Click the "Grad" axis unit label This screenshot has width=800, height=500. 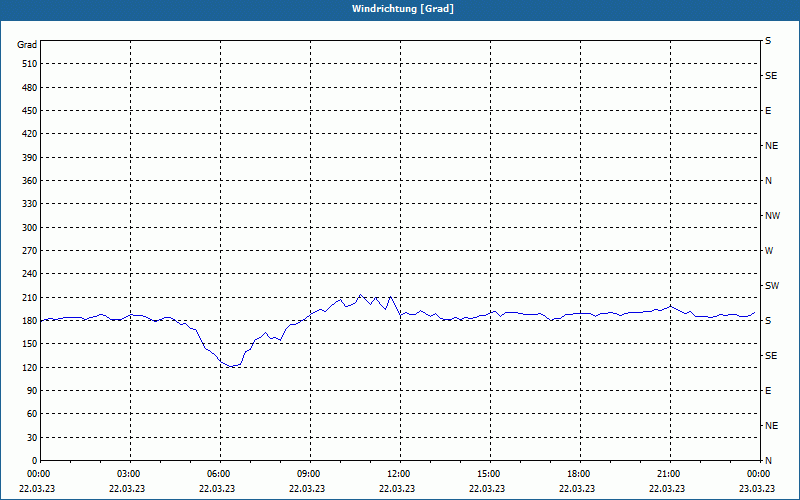click(x=27, y=45)
